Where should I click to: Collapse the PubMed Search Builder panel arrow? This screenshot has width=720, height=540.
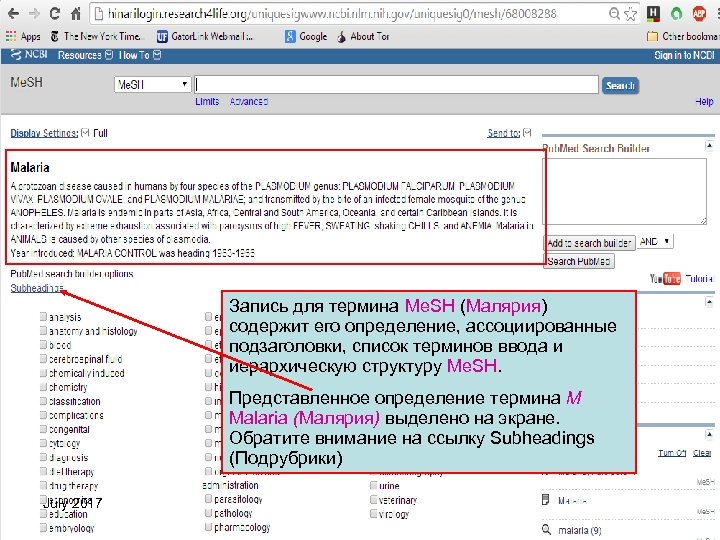click(x=709, y=146)
